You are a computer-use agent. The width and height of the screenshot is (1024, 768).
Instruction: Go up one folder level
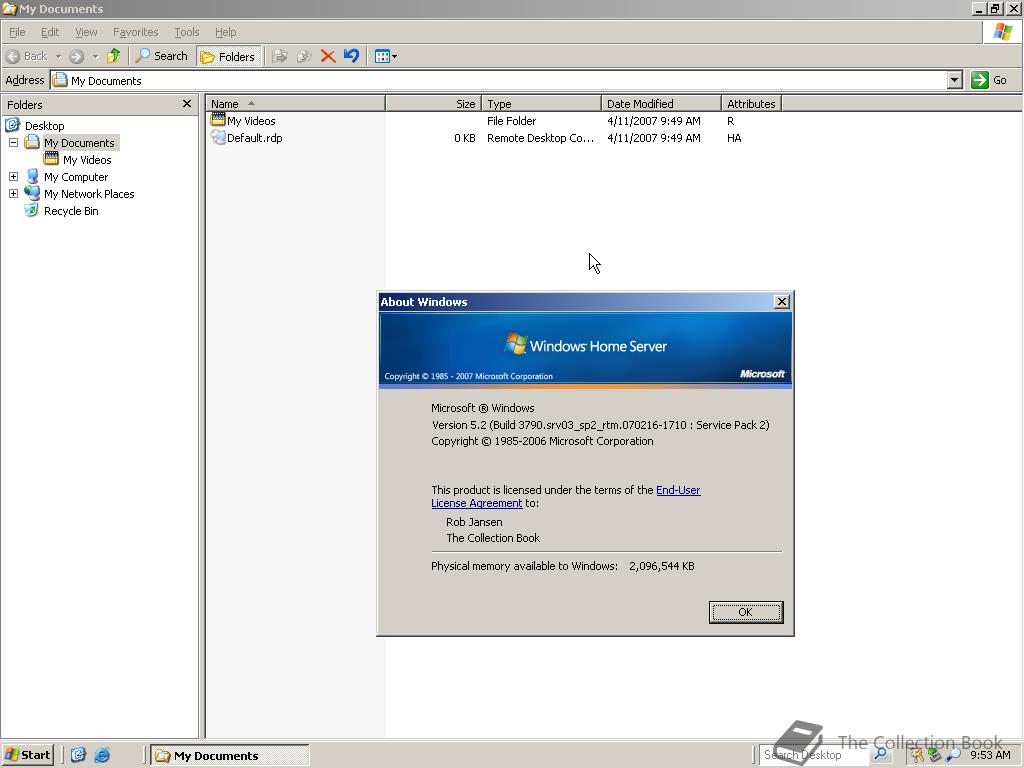(x=114, y=56)
